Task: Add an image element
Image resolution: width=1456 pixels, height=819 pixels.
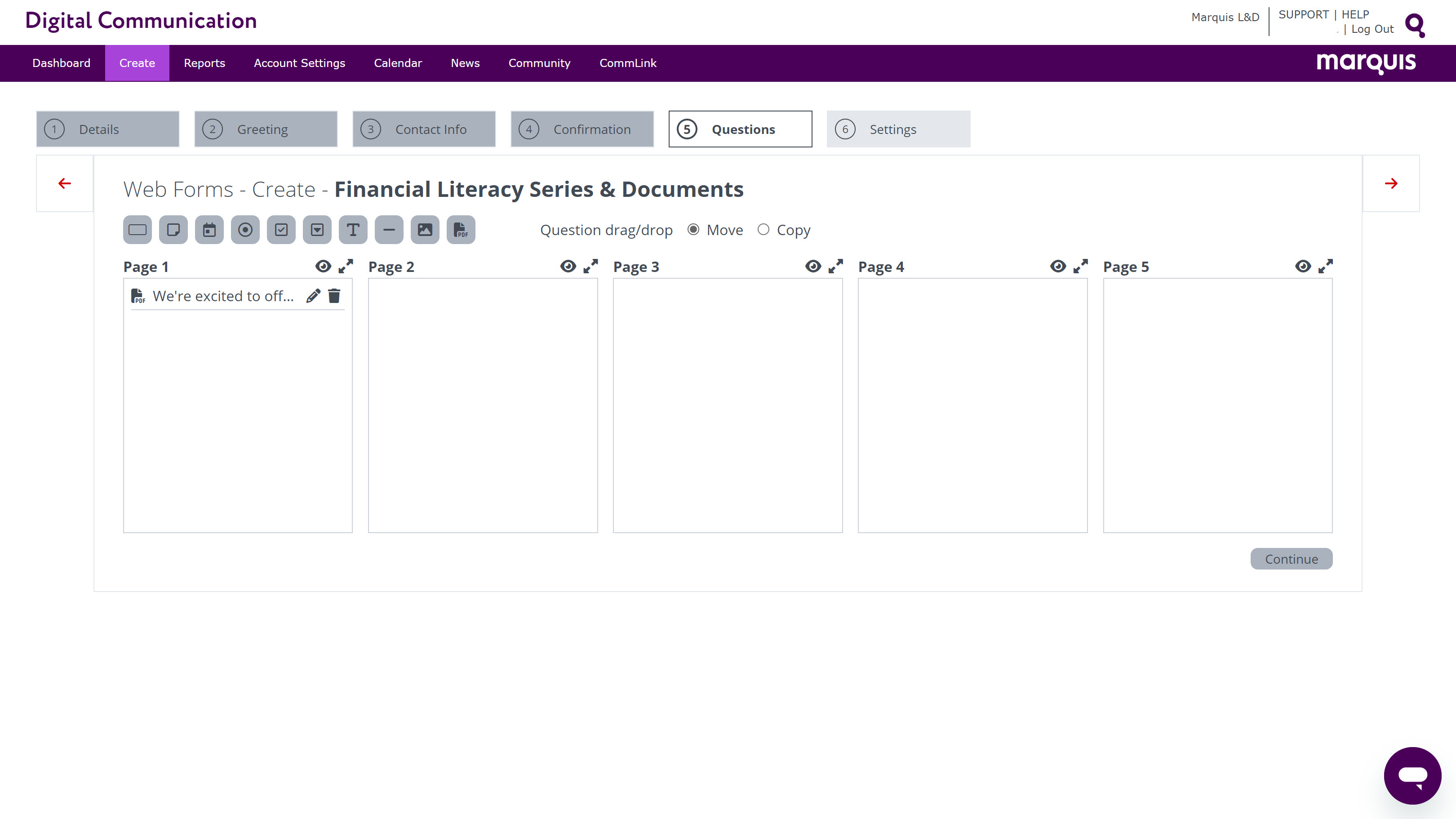Action: [x=425, y=230]
